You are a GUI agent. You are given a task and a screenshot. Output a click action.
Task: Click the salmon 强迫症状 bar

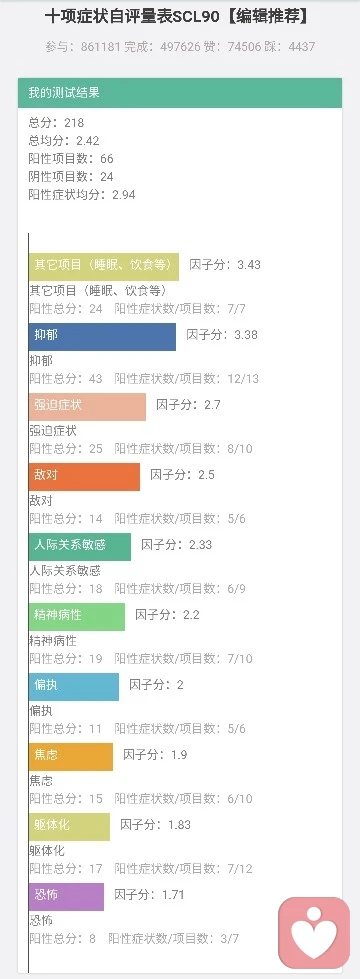coord(87,406)
